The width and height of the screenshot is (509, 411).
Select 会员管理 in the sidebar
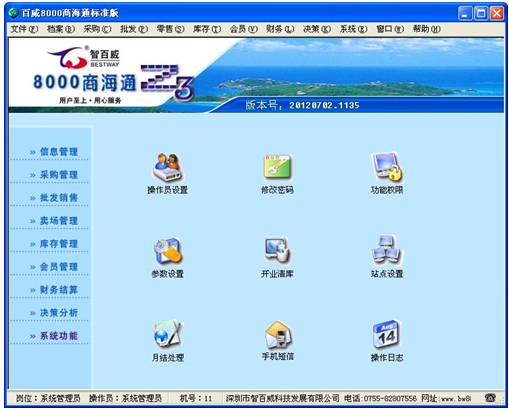[x=59, y=267]
